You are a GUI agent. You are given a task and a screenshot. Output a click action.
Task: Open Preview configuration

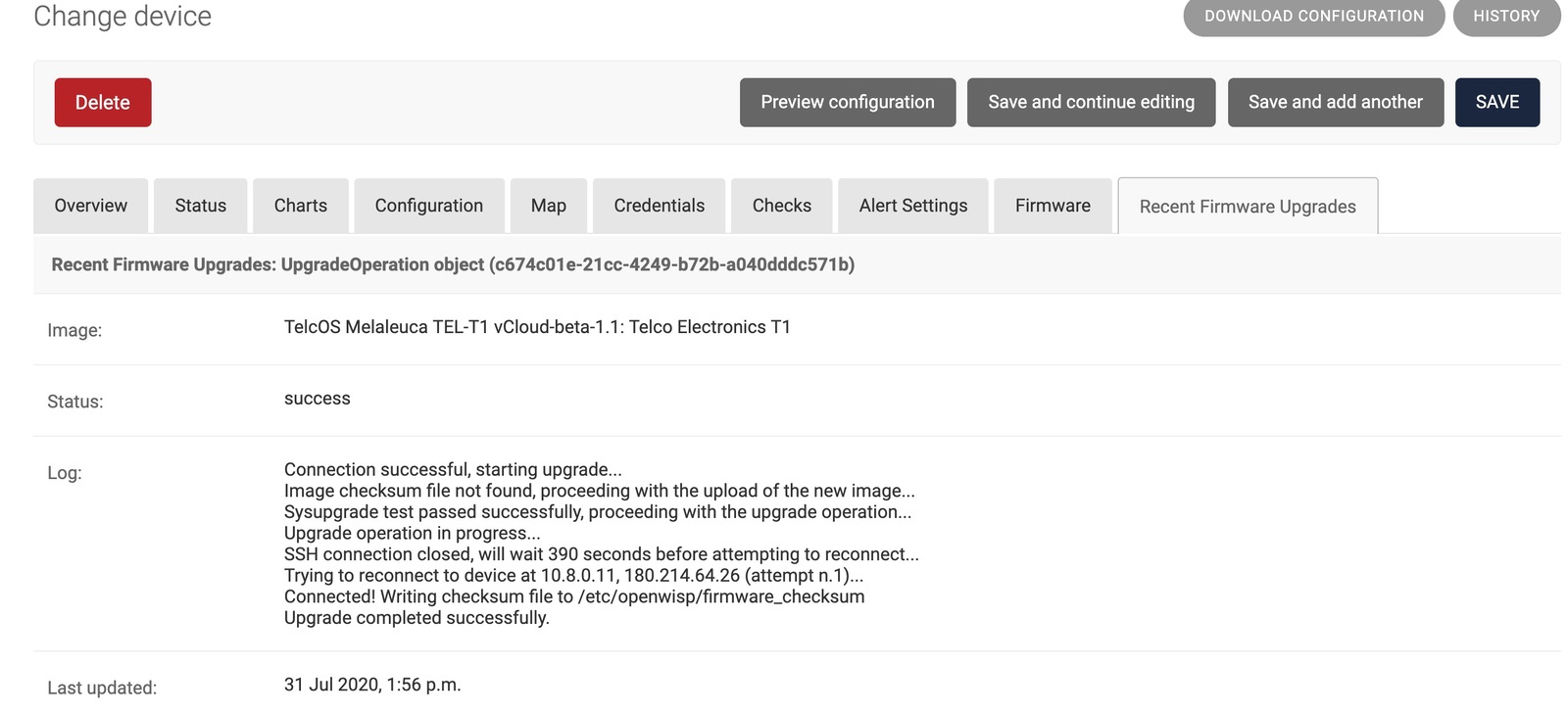[x=848, y=102]
